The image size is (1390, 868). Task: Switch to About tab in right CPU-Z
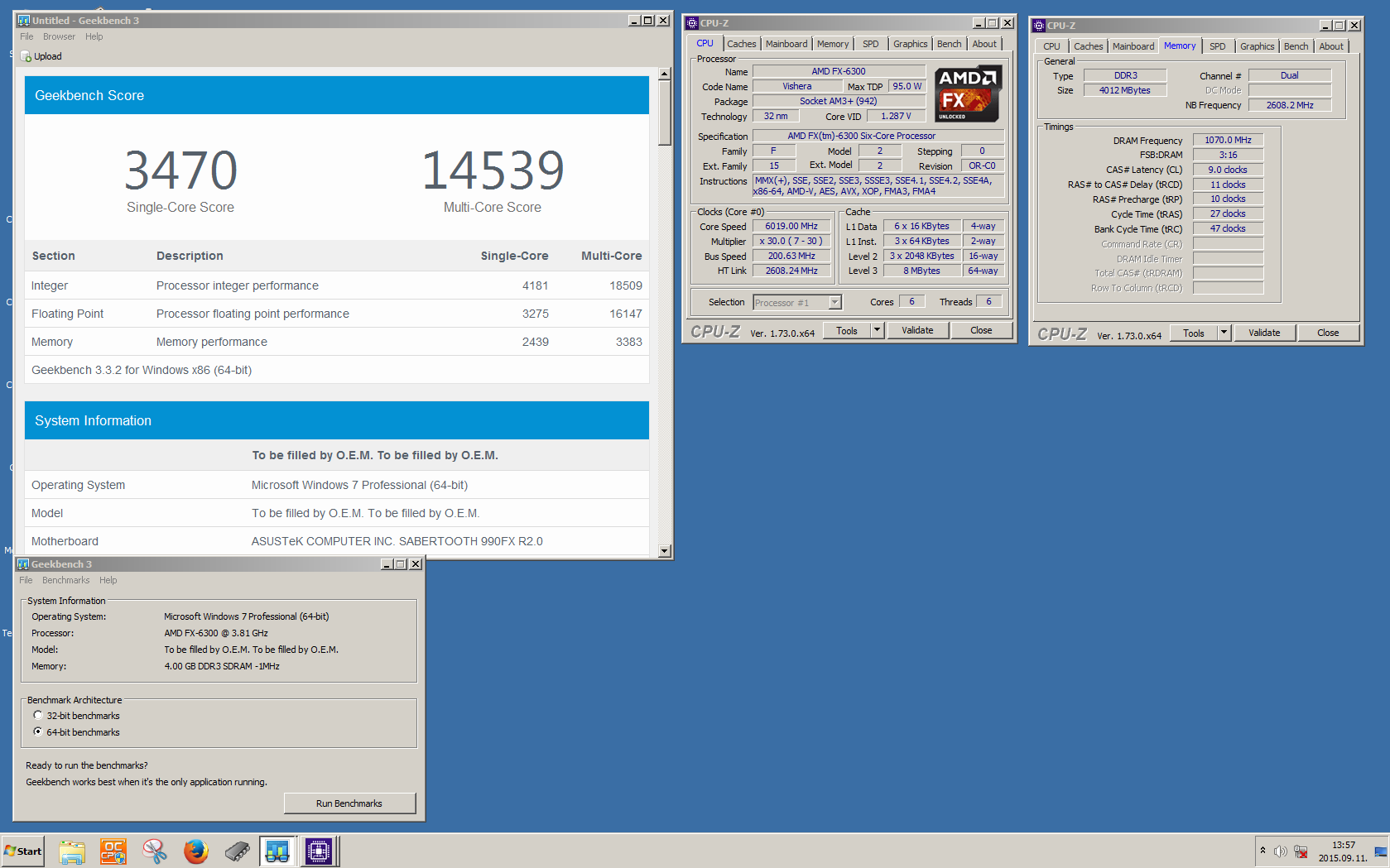[x=1332, y=46]
